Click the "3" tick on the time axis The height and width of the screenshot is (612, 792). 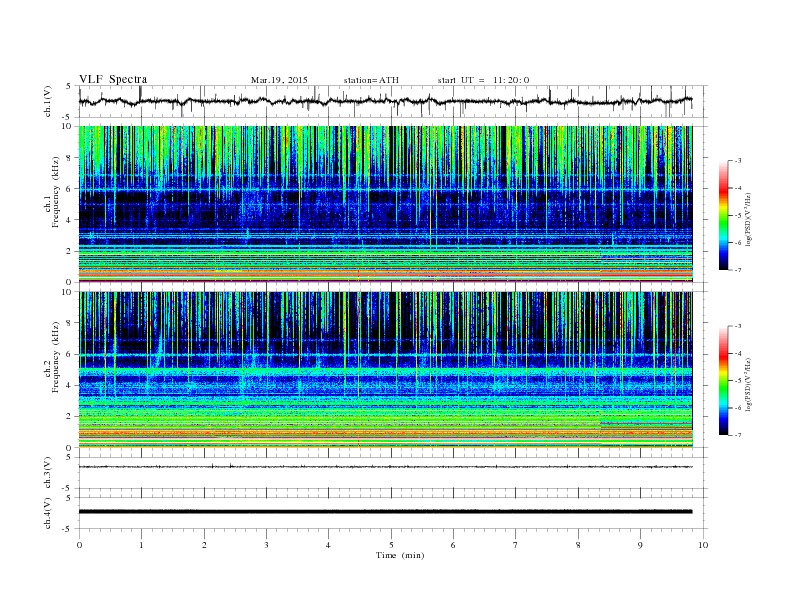266,545
